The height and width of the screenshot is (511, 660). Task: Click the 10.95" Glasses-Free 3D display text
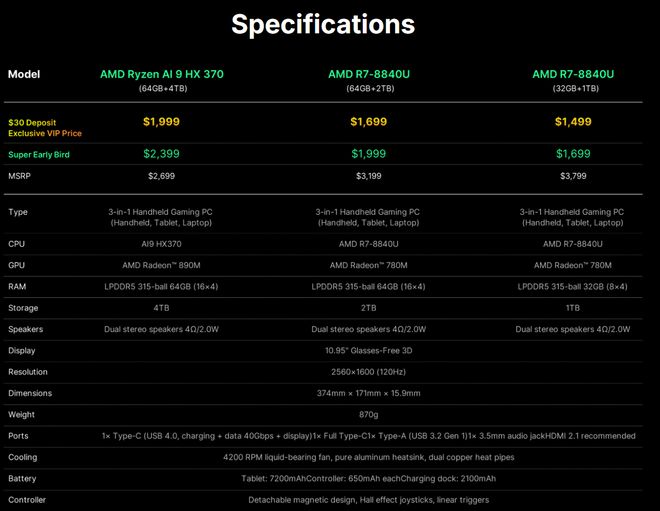(369, 350)
